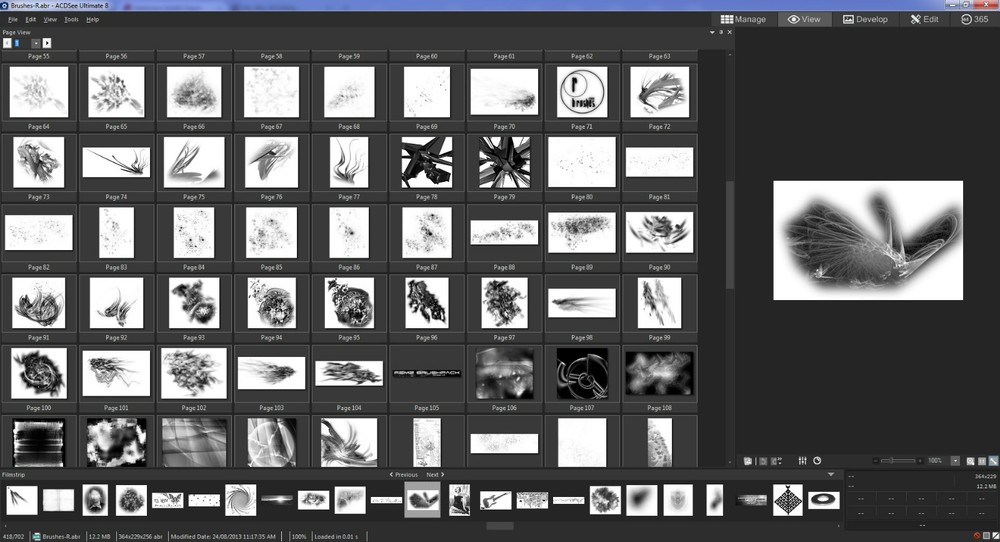This screenshot has height=542, width=1000.
Task: Select the Zoom magnifier tool
Action: 970,460
